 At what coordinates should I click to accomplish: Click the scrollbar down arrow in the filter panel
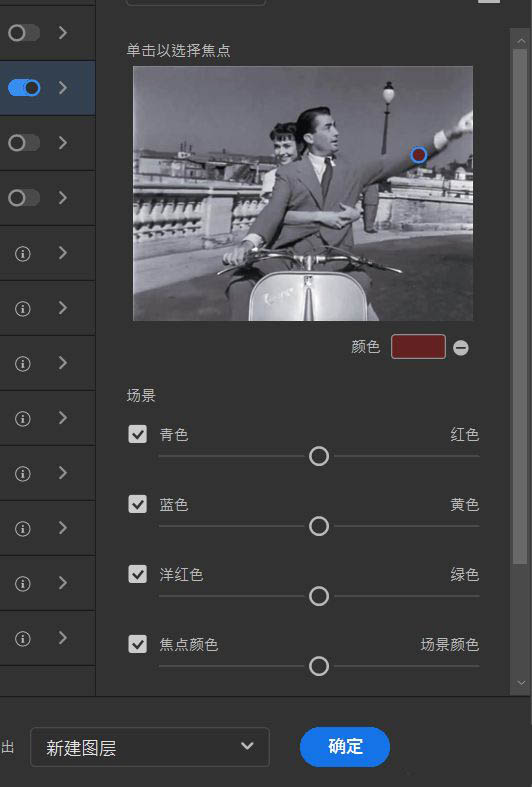[x=520, y=683]
